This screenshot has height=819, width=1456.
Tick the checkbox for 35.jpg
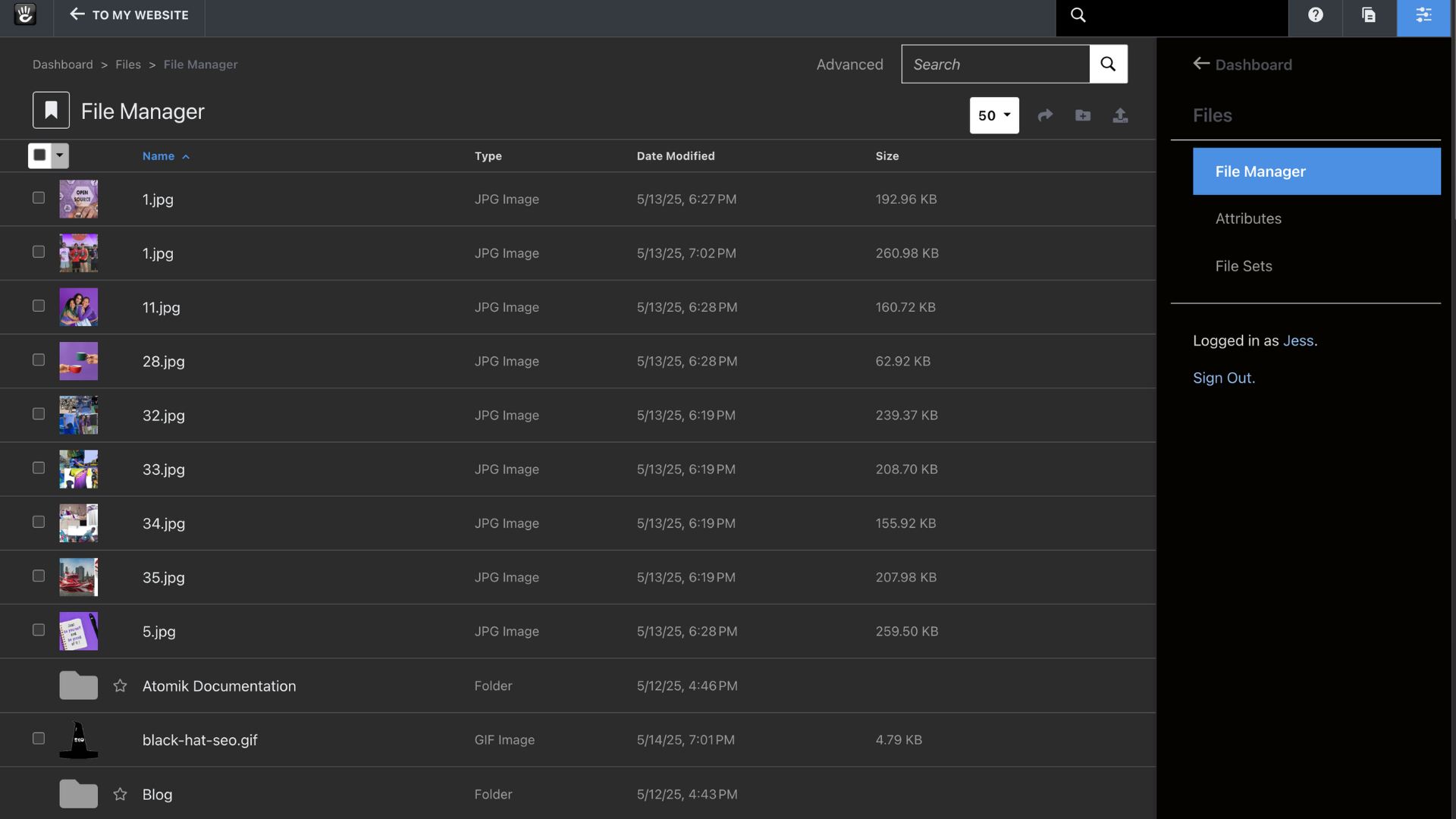tap(39, 576)
